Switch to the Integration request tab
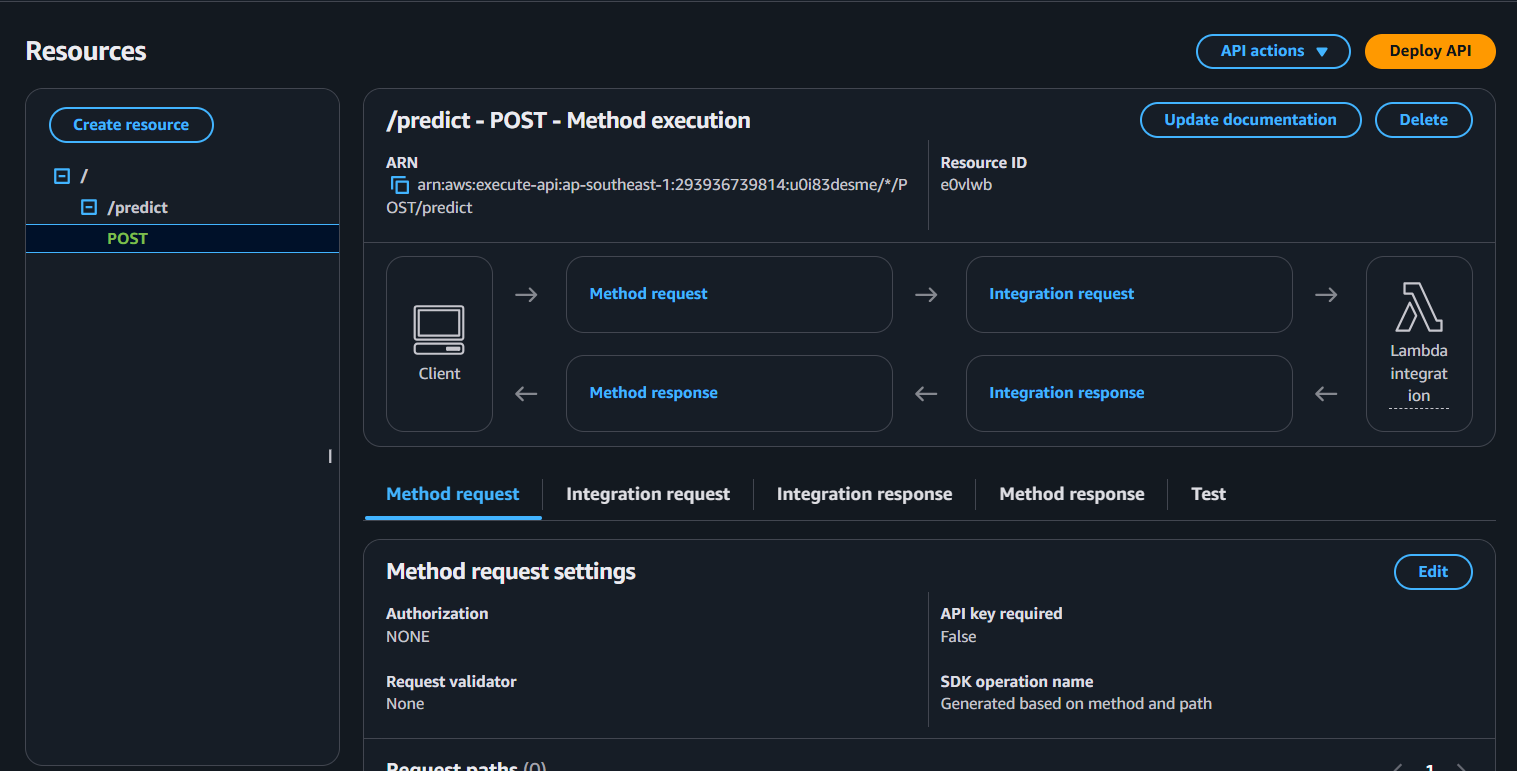The height and width of the screenshot is (771, 1517). (x=648, y=494)
